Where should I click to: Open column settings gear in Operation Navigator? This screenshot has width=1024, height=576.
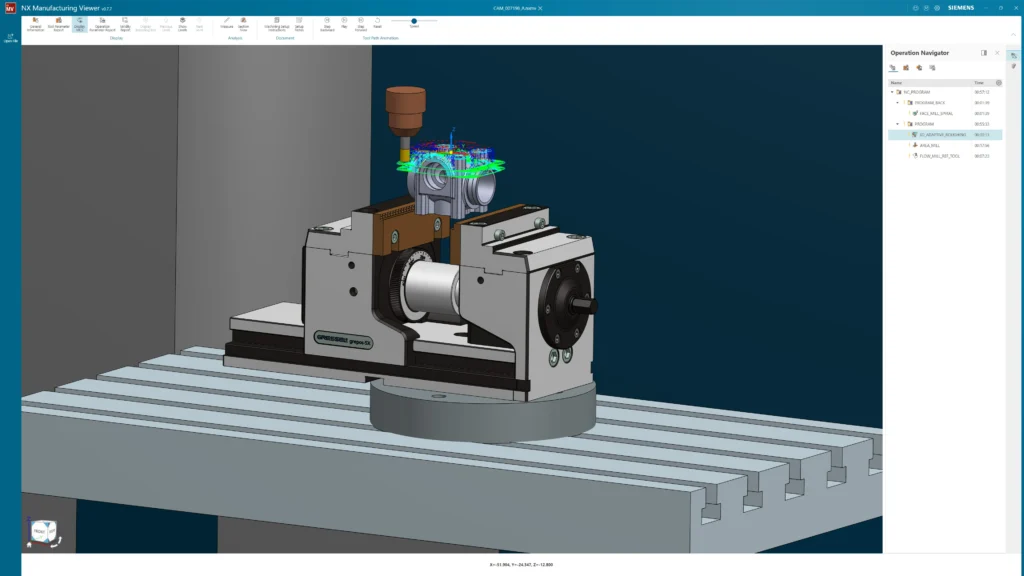(x=998, y=83)
